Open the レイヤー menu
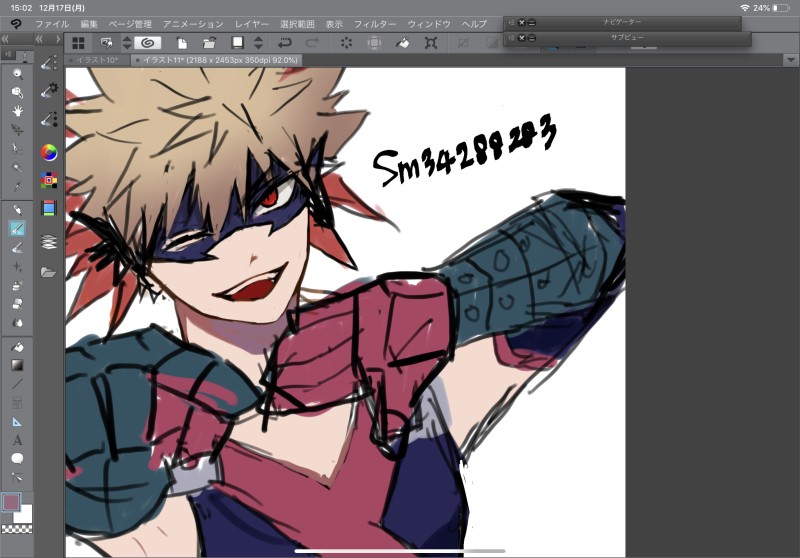Viewport: 800px width, 558px height. (252, 24)
